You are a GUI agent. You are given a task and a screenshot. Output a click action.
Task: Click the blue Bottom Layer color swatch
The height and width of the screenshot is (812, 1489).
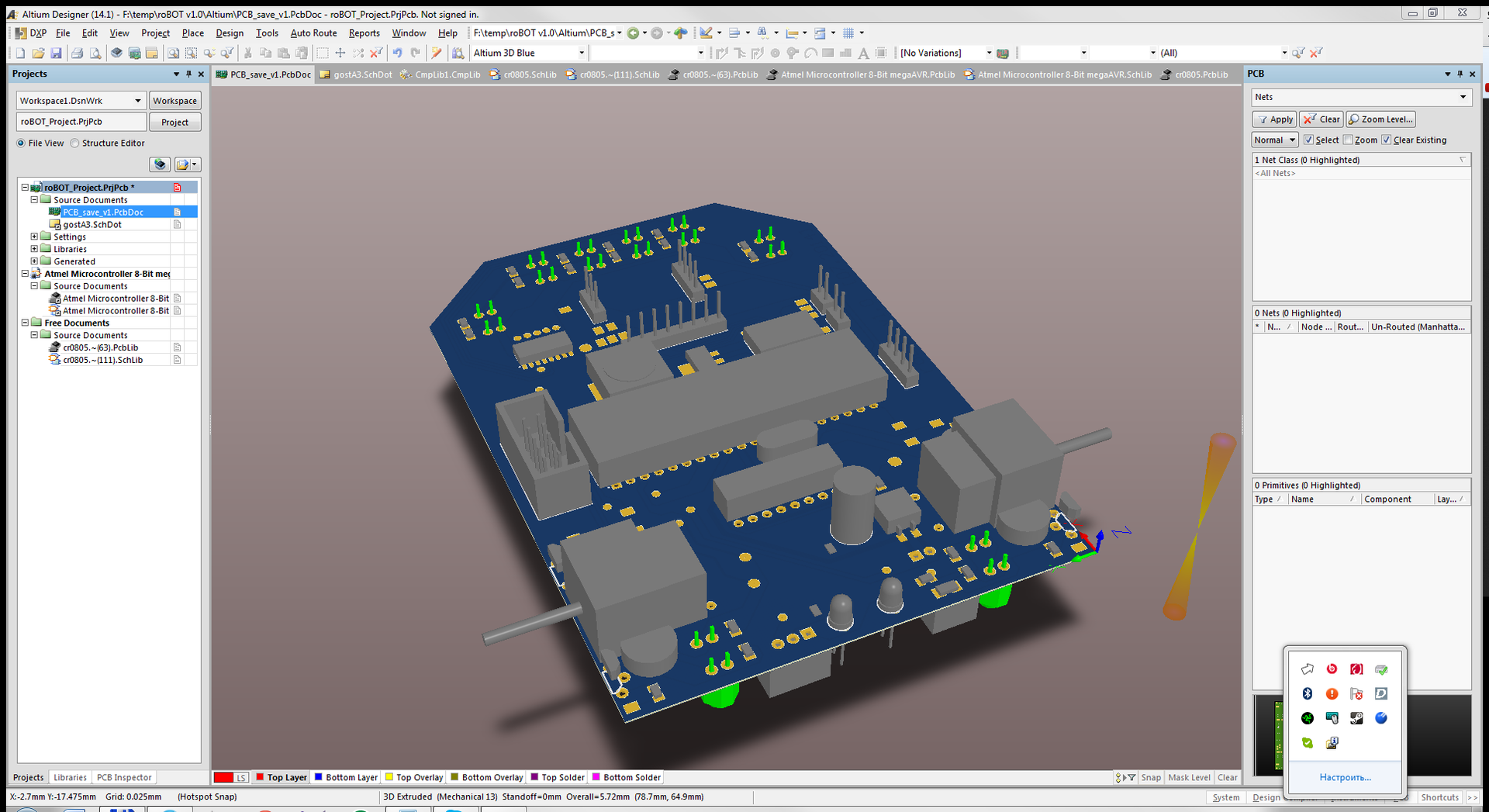(318, 777)
